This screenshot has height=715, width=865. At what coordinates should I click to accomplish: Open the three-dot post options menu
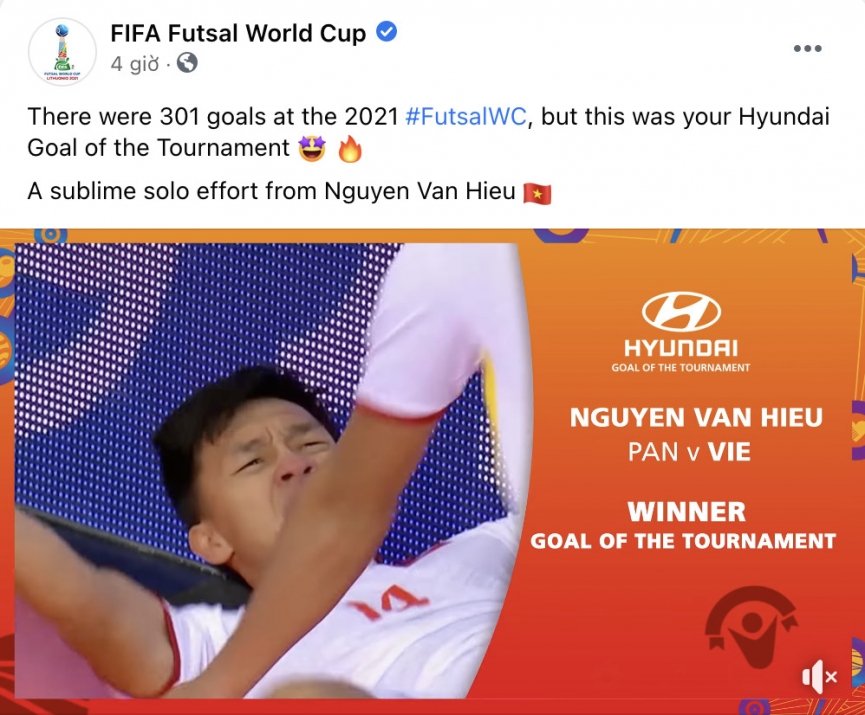[x=807, y=48]
